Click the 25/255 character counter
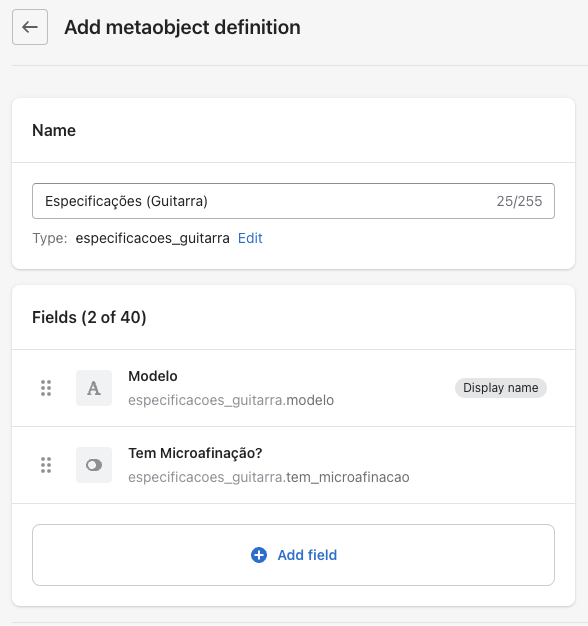 (x=519, y=201)
